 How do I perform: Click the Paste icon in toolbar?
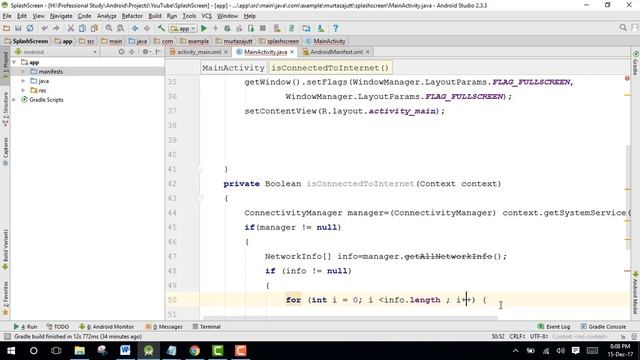click(94, 28)
